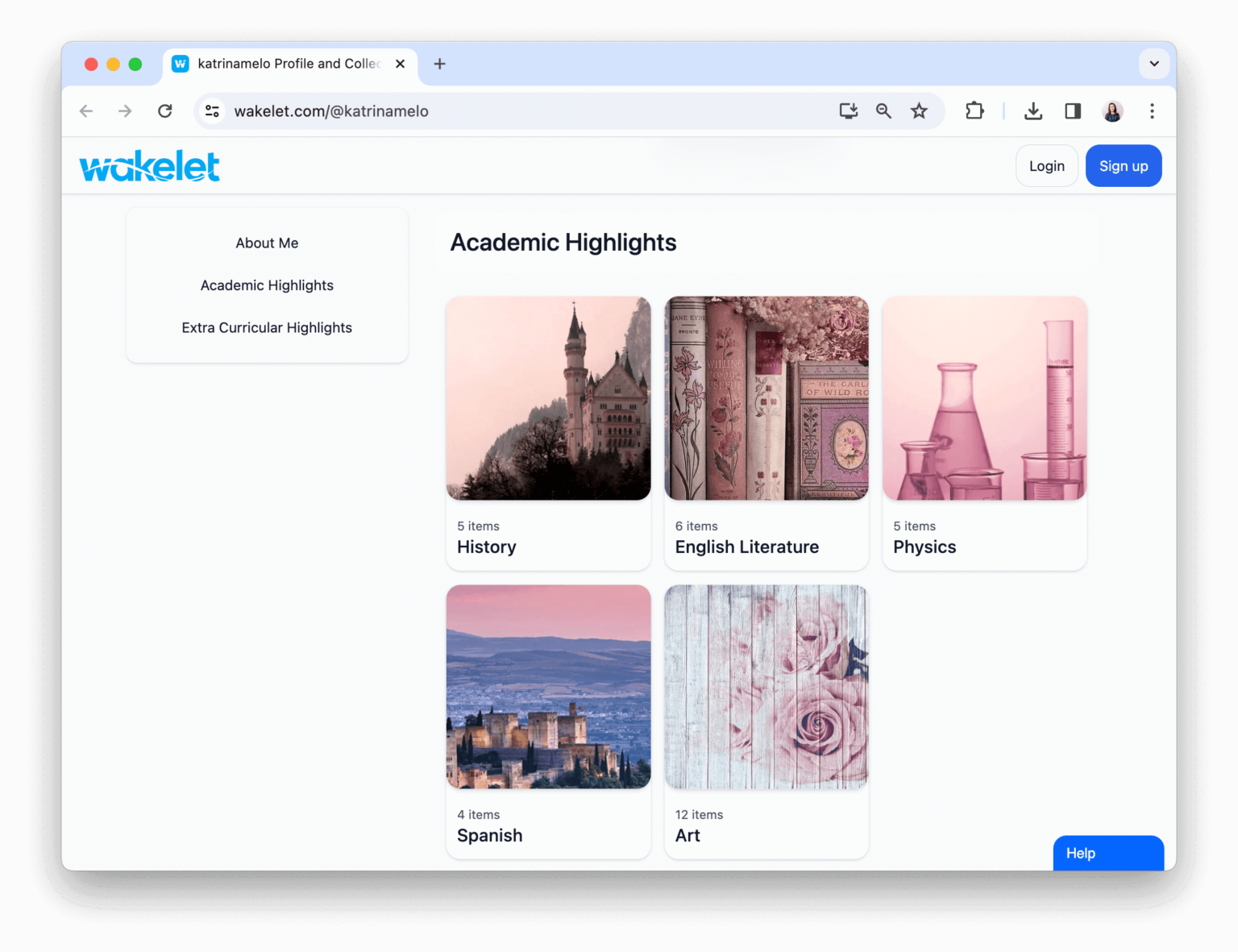View site information icon beside URL

click(x=212, y=111)
